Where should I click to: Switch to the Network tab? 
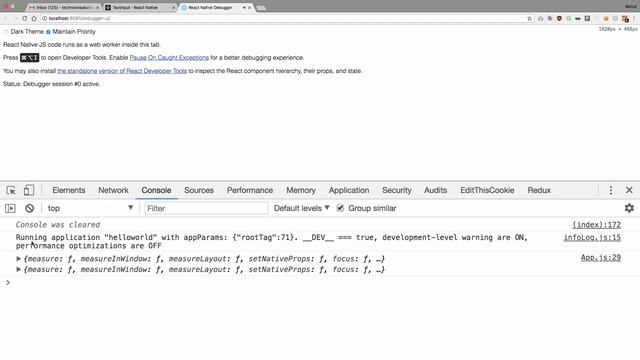113,190
